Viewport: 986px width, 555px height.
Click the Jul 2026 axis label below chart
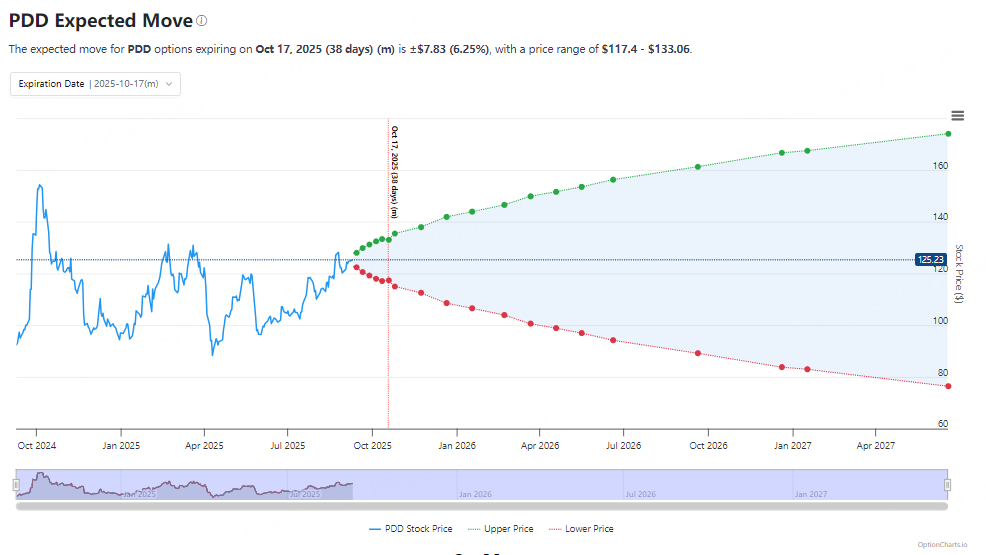623,446
